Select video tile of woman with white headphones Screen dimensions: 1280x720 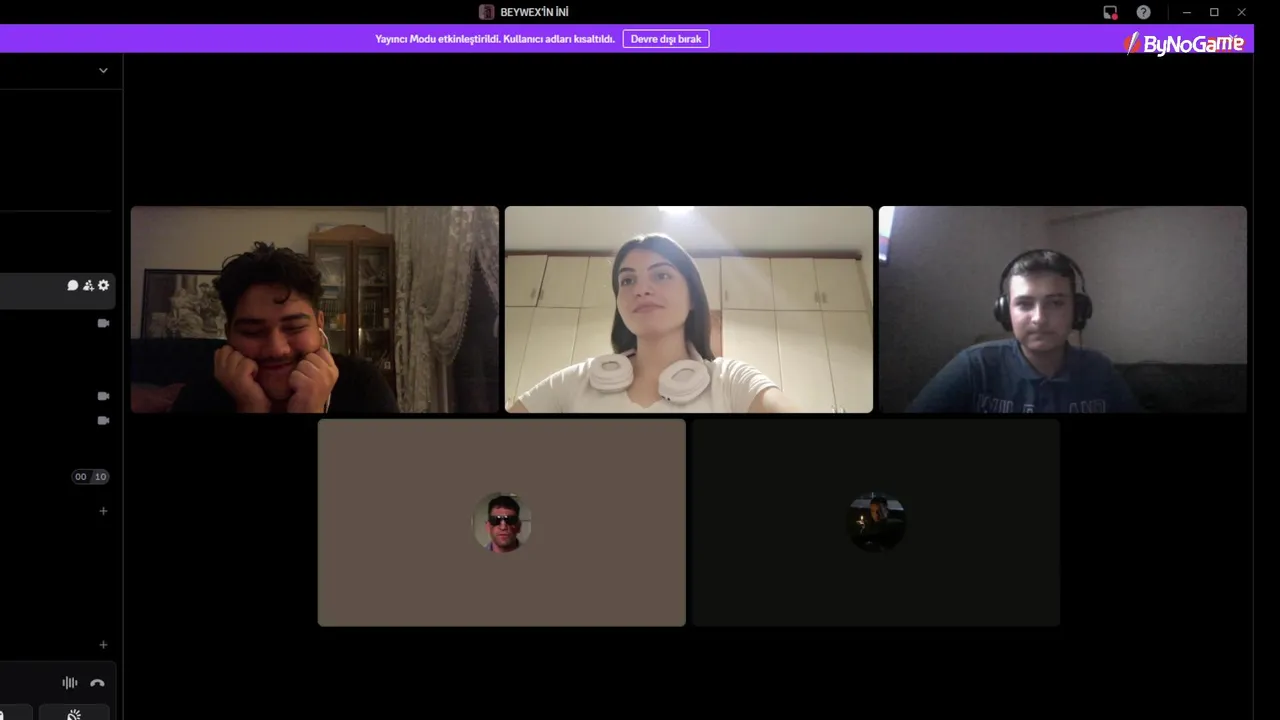[x=689, y=309]
